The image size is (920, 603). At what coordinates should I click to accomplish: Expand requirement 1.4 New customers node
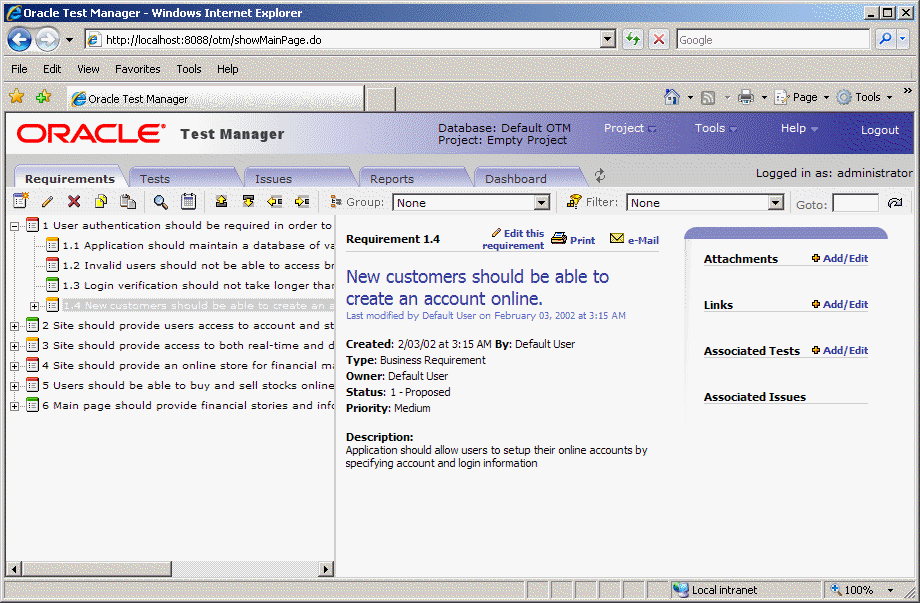pyautogui.click(x=35, y=306)
